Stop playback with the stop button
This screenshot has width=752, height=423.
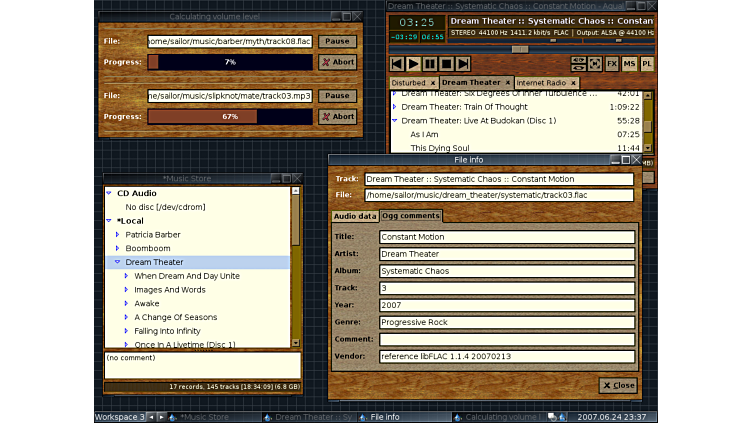click(x=446, y=64)
